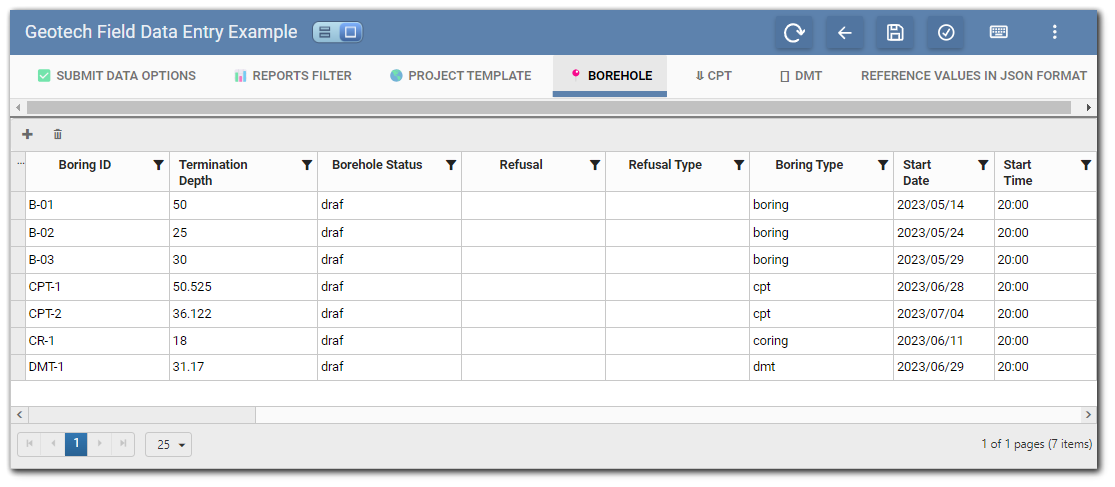Click the checkmark validate icon
The height and width of the screenshot is (487, 1115).
(946, 33)
